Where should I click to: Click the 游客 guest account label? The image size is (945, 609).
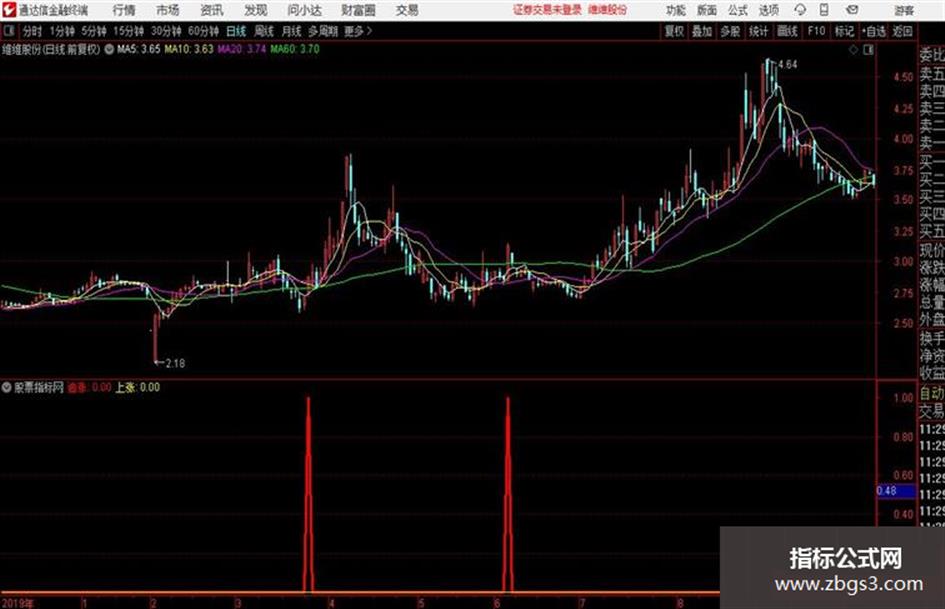click(903, 10)
